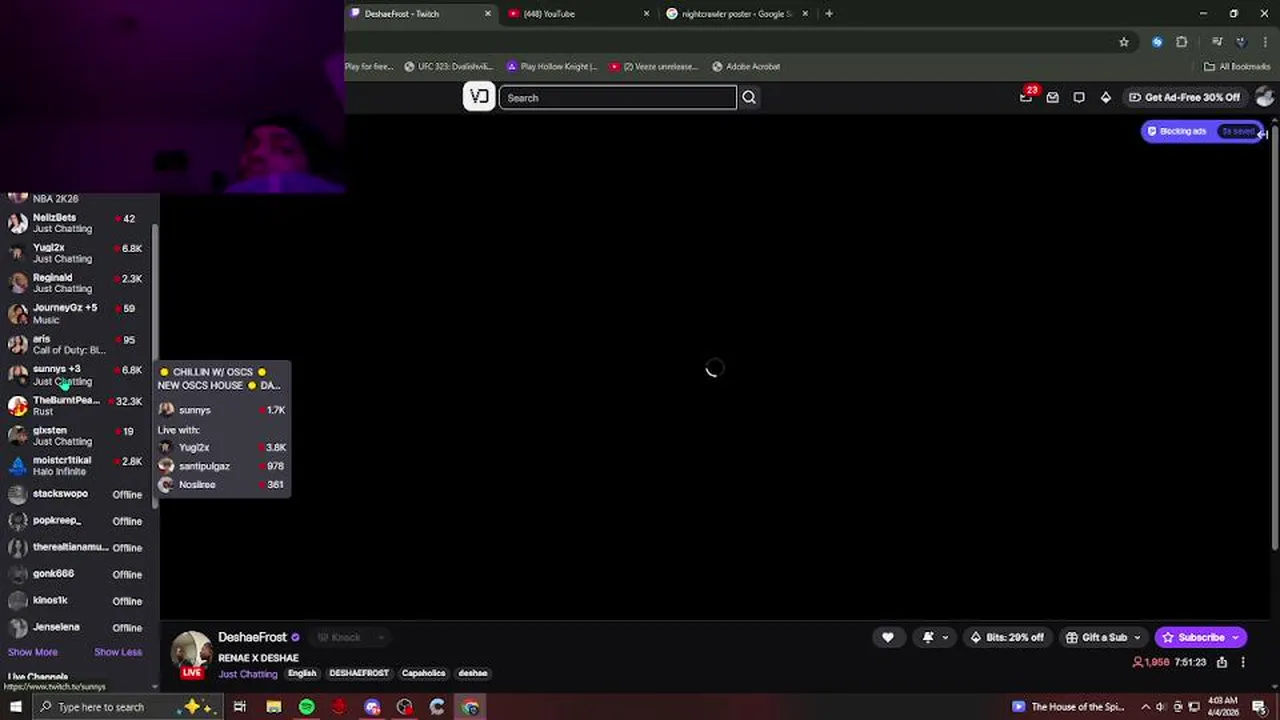
Task: Open UFC 323 bookmark
Action: 448,66
